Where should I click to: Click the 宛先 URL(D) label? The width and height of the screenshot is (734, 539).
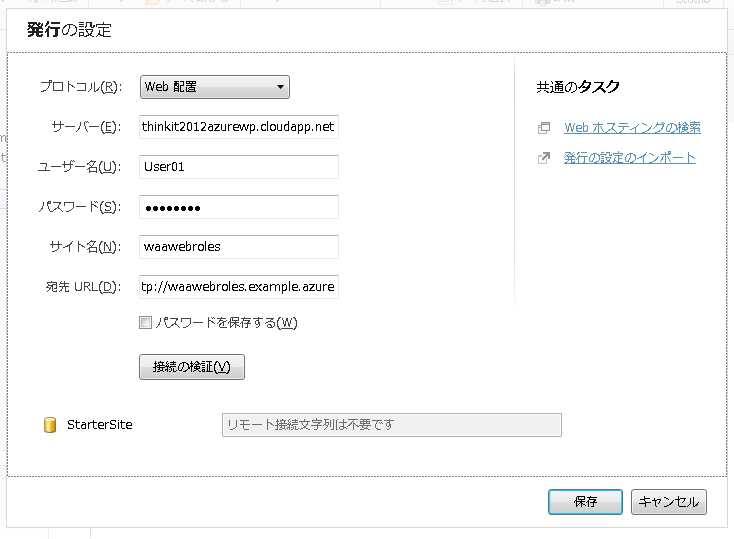83,287
